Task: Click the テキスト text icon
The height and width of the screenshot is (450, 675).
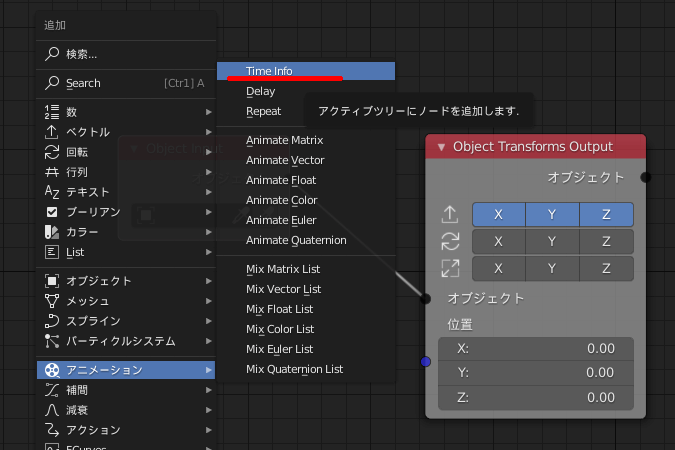Action: [52, 192]
